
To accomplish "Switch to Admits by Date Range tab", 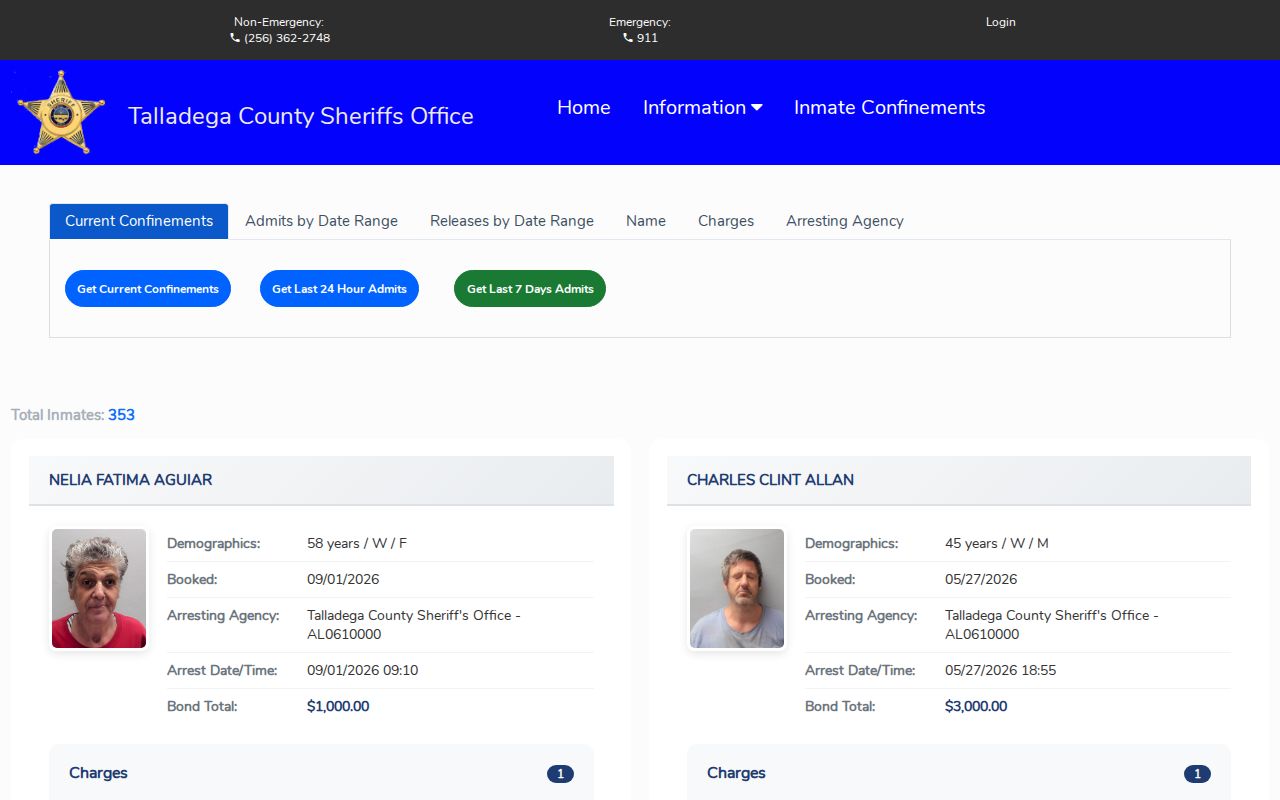I will [321, 221].
